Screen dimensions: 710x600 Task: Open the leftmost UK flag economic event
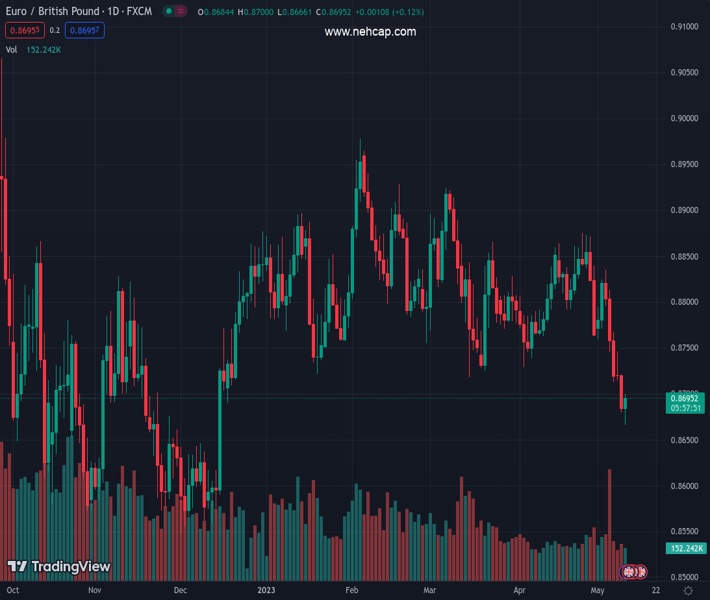coord(629,571)
